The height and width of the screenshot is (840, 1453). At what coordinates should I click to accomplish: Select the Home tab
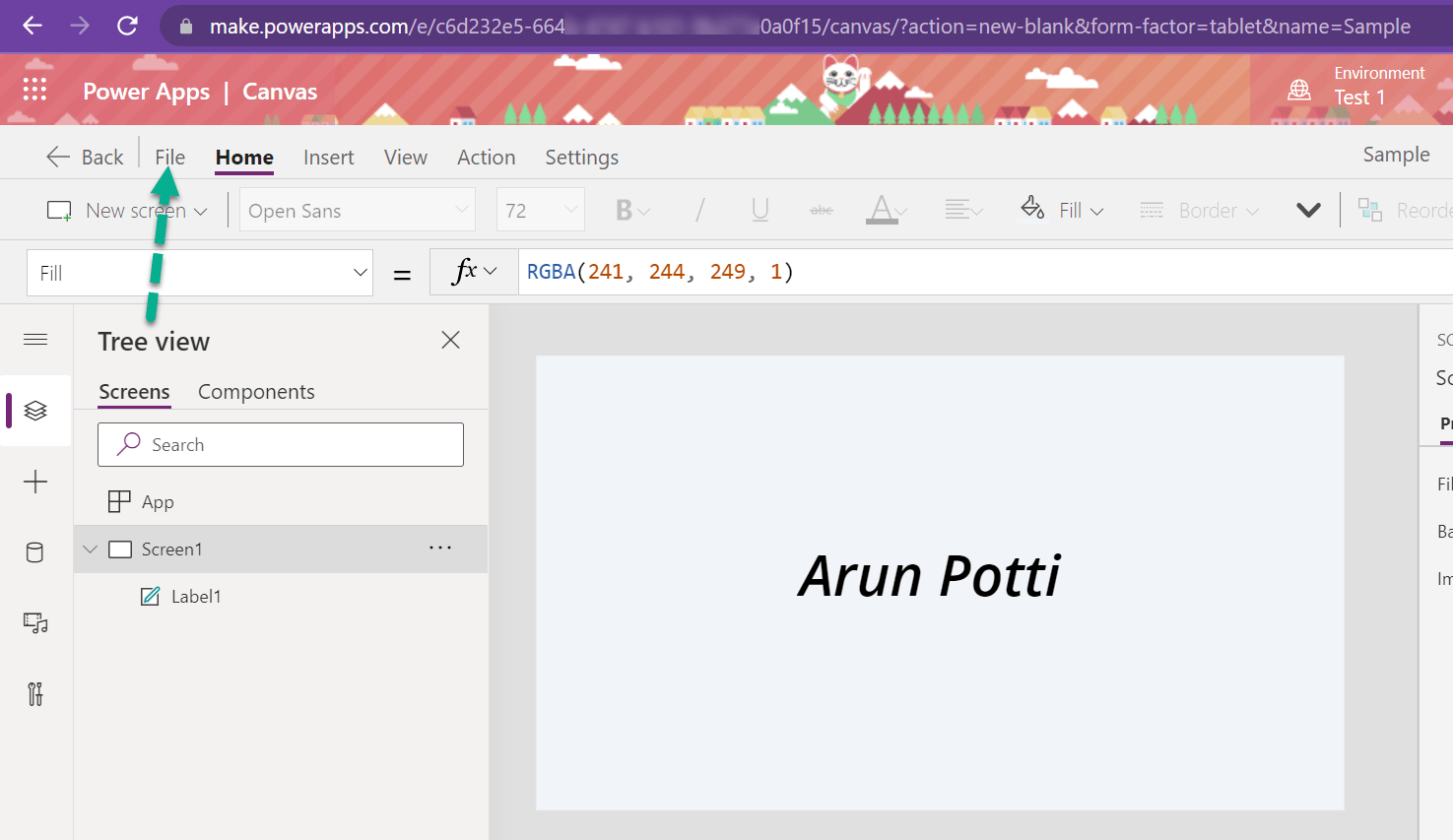tap(244, 157)
